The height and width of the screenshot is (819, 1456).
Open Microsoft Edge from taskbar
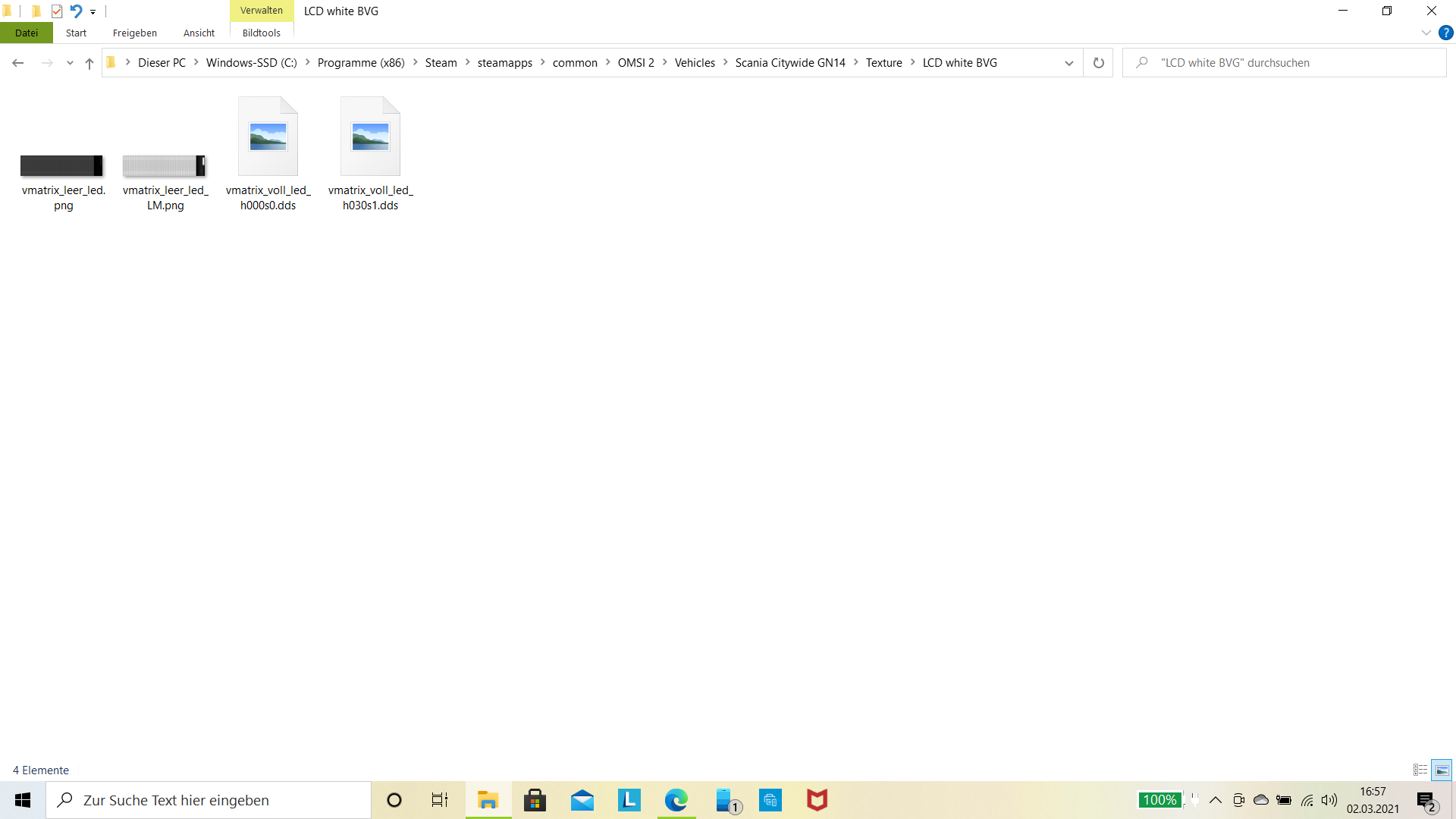[676, 800]
